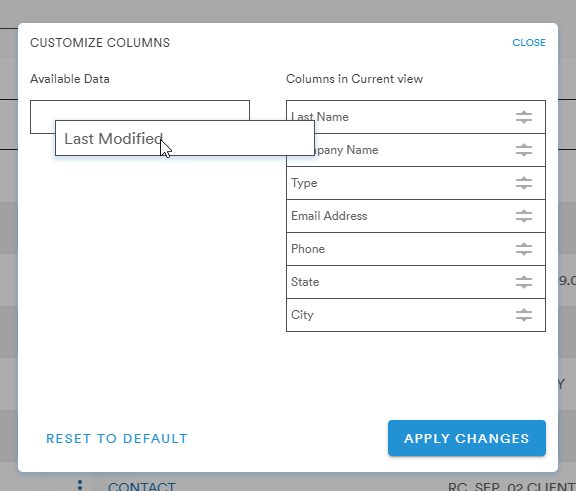The width and height of the screenshot is (576, 491).
Task: Click the drag handle on the Company Name row
Action: pos(523,150)
